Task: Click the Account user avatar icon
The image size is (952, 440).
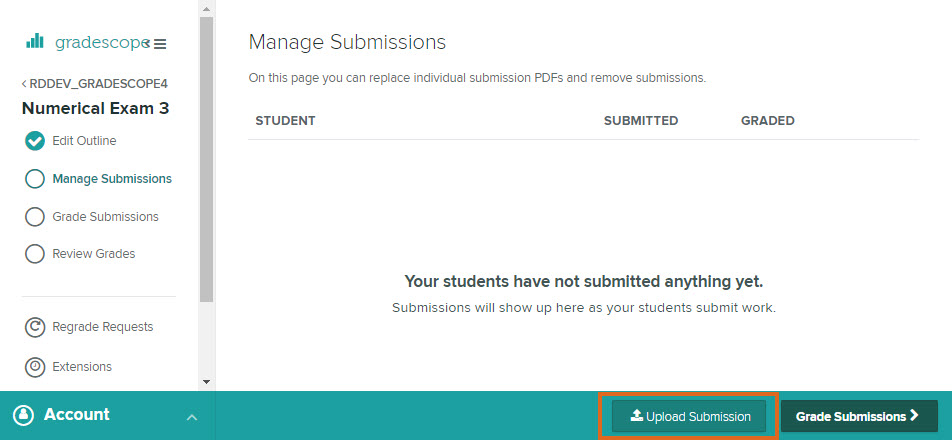Action: click(23, 415)
